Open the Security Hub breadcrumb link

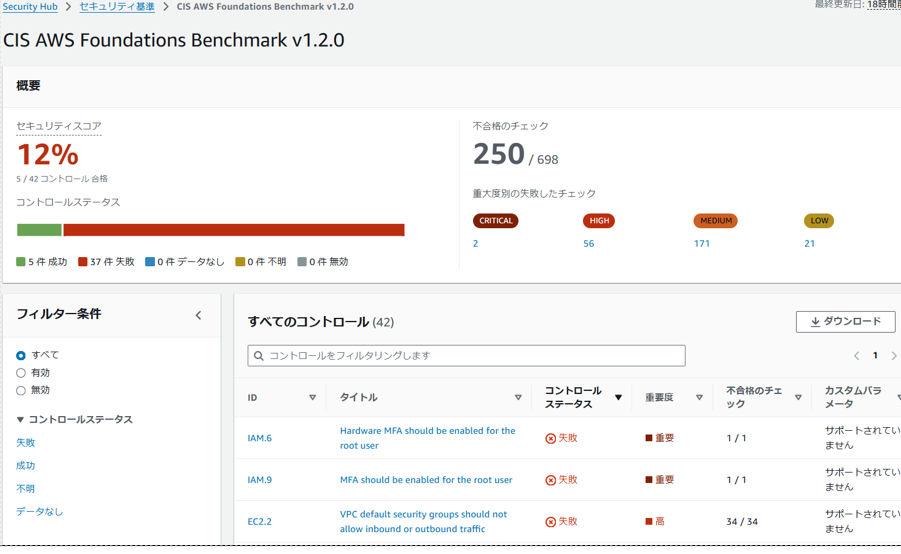tap(30, 7)
